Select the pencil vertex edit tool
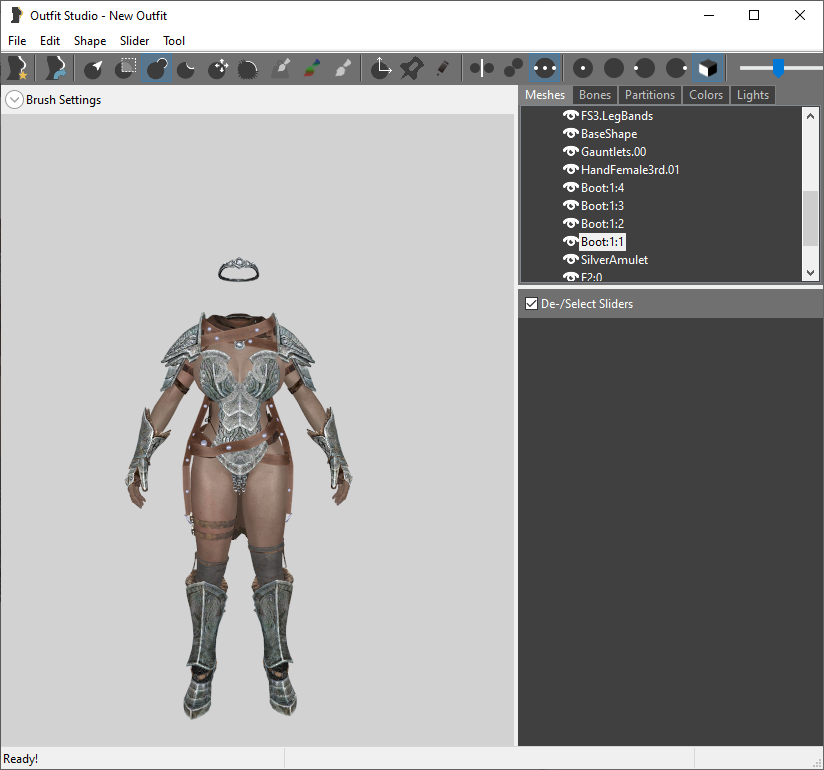 442,68
